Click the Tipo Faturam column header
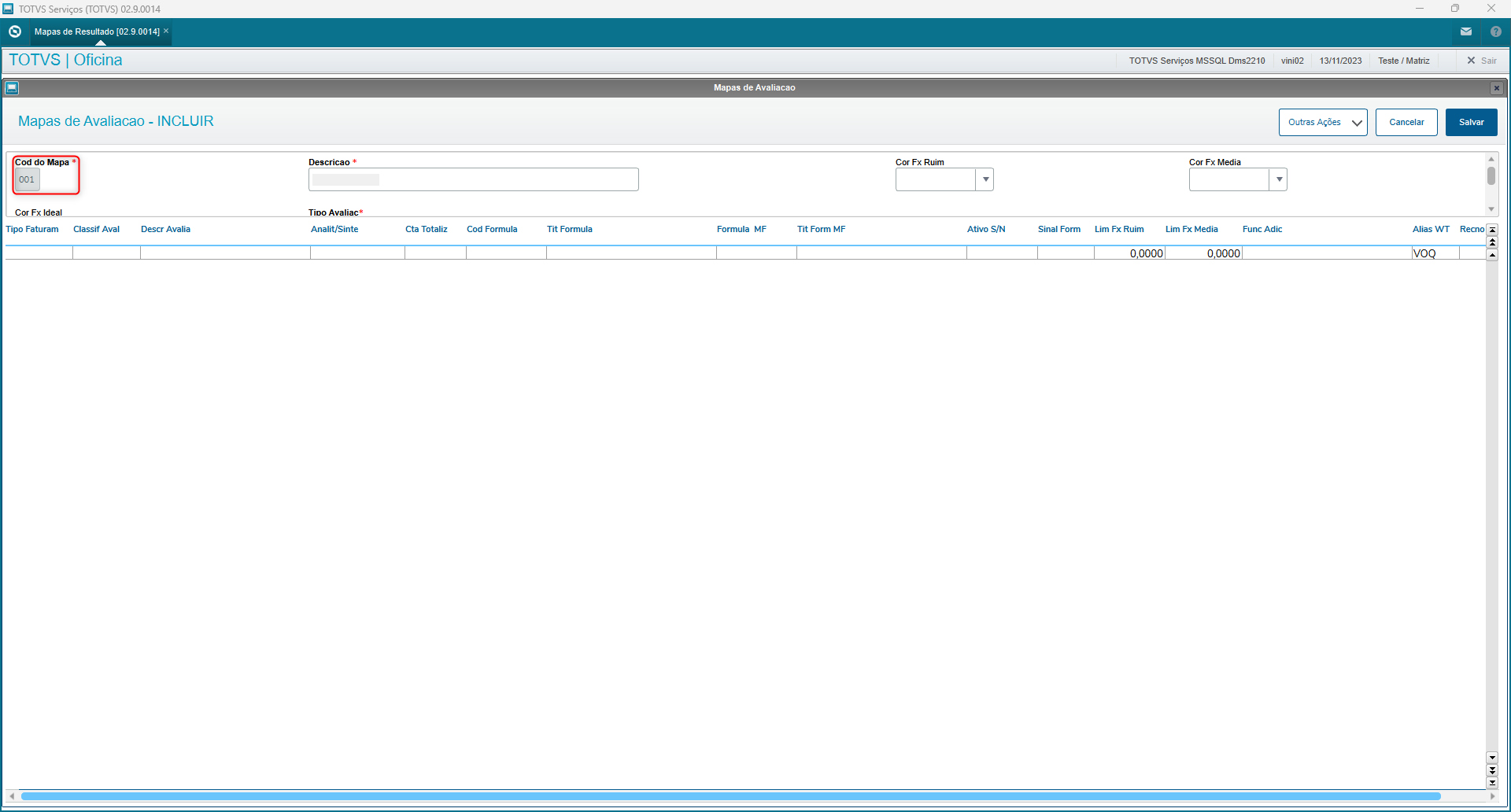Screen dimensions: 1511x812 pyautogui.click(x=32, y=230)
